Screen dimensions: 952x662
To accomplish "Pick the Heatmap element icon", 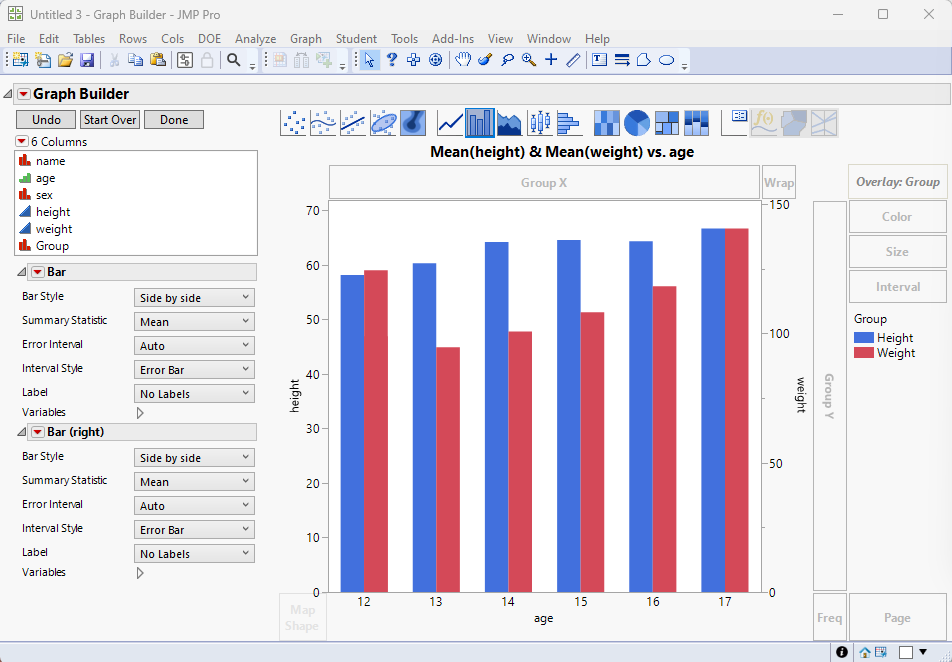I will coord(606,122).
